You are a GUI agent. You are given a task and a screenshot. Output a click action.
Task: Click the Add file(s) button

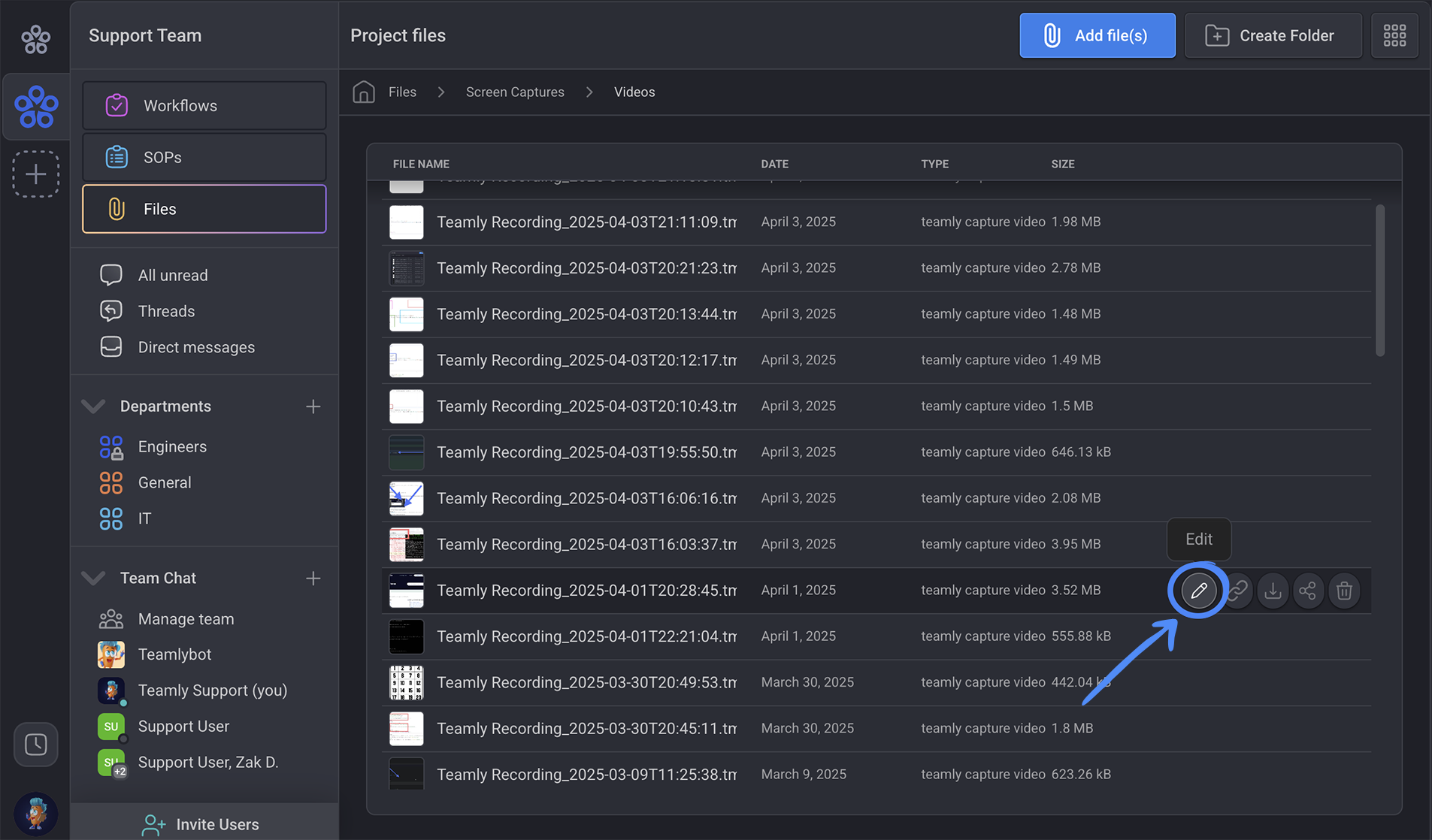point(1097,35)
